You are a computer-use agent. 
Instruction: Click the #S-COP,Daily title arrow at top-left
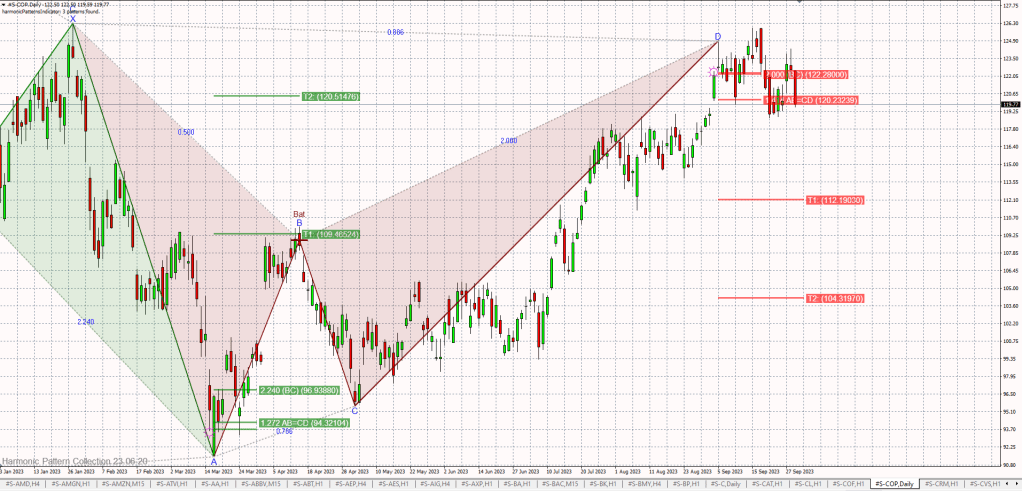3,4
